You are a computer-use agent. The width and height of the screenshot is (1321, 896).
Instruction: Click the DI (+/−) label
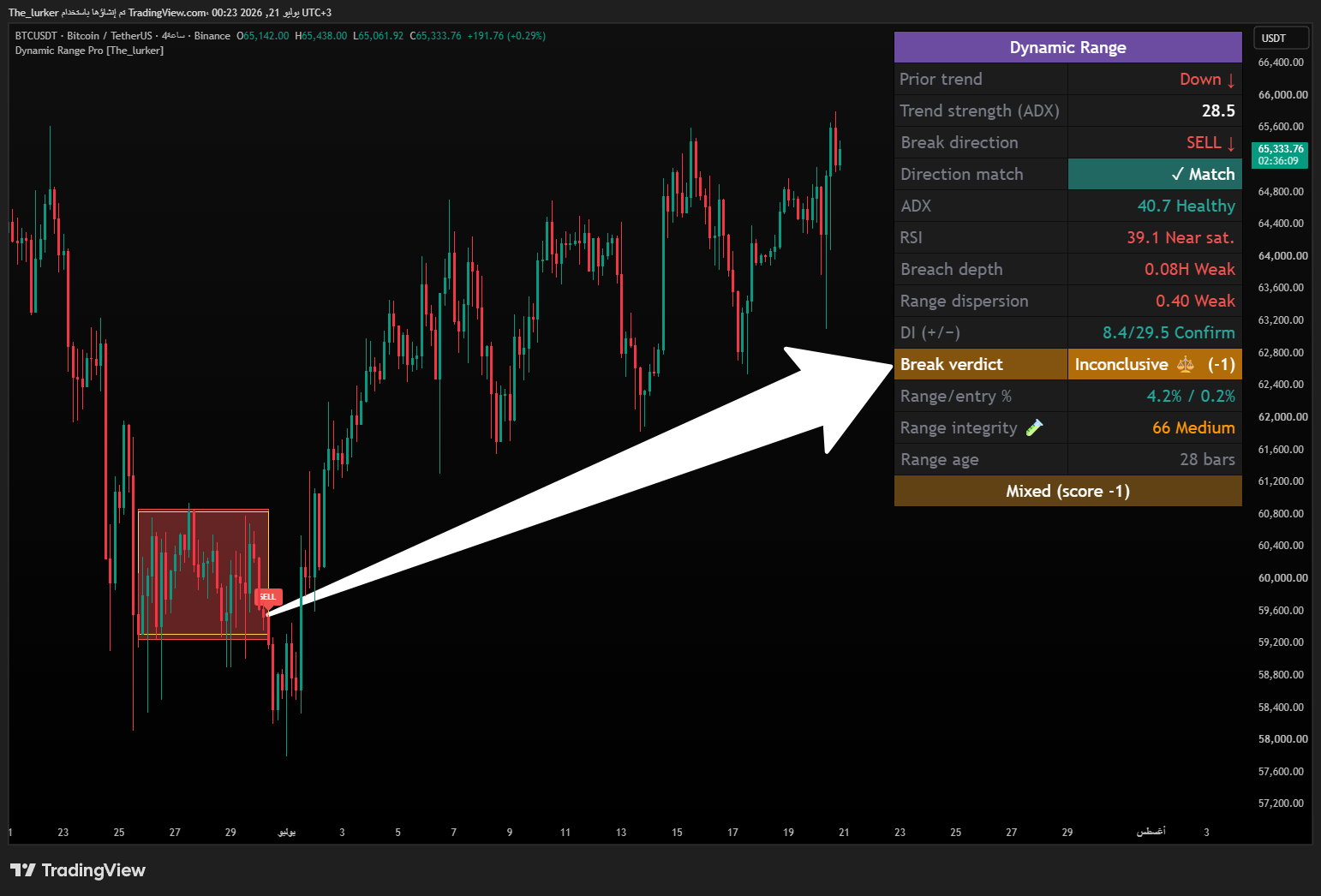click(x=929, y=332)
